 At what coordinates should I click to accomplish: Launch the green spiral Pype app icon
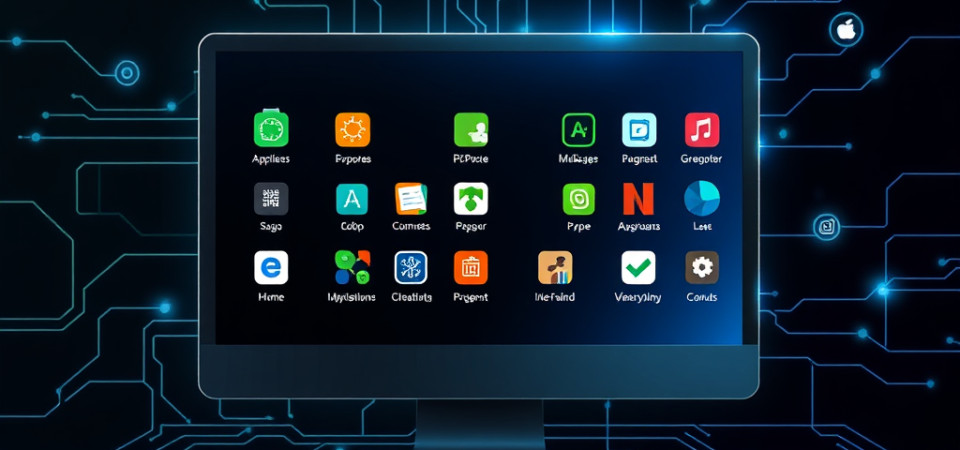(x=579, y=199)
